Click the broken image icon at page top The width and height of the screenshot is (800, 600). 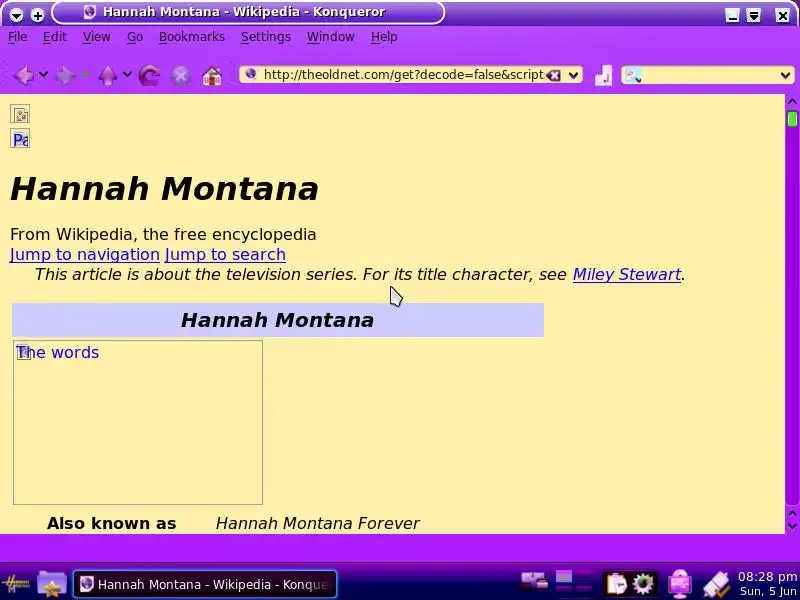tap(20, 114)
